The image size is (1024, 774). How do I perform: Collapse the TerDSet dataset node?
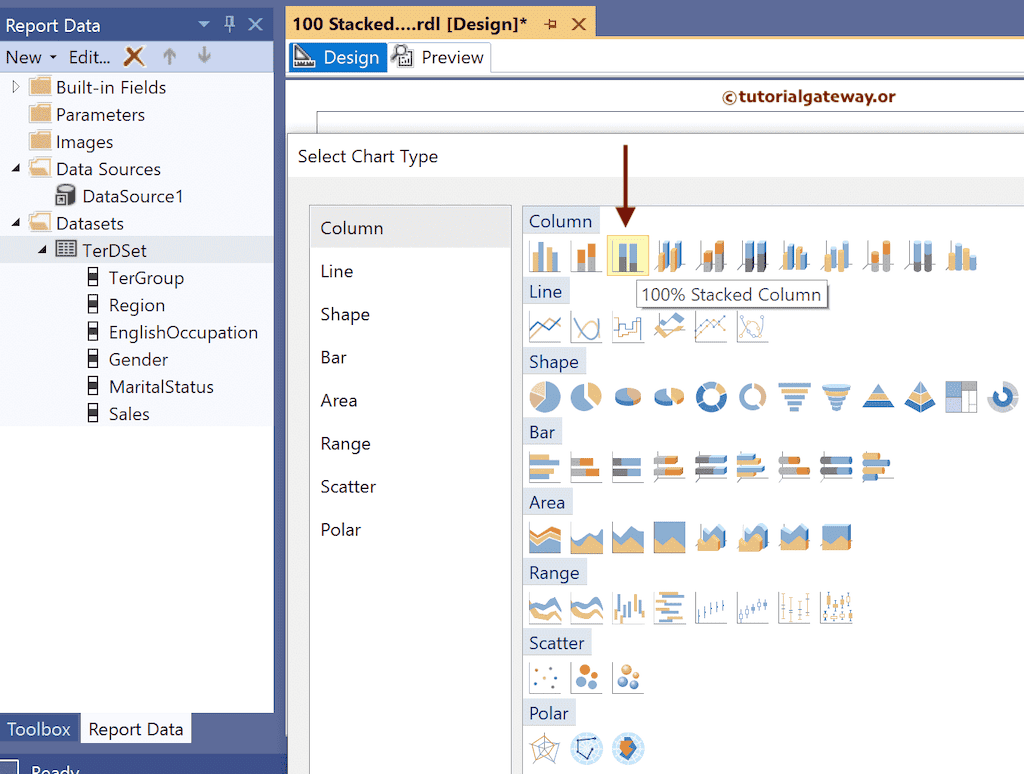(x=42, y=250)
